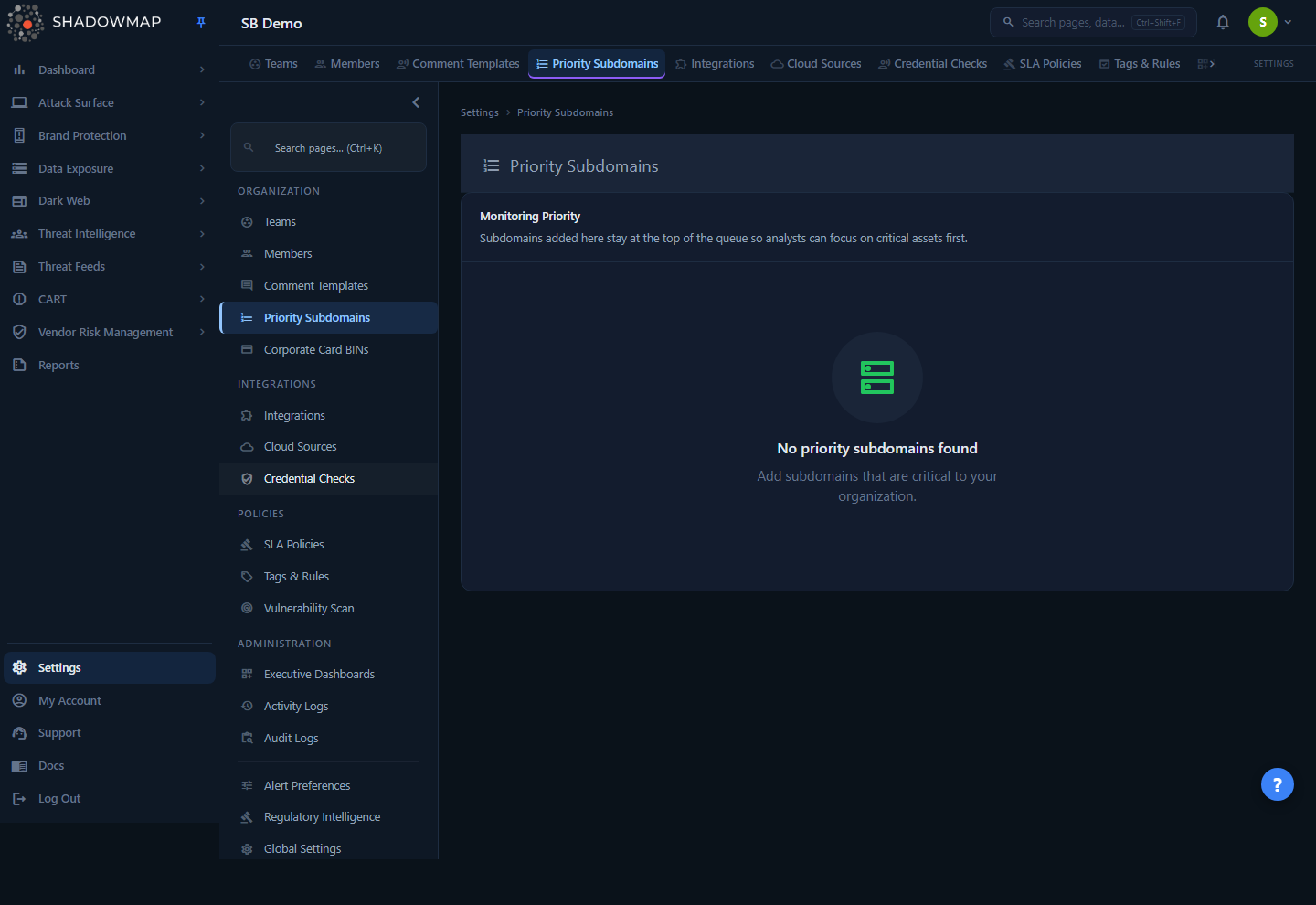Switch to Tags & Rules tab
1316x905 pixels.
point(1140,63)
